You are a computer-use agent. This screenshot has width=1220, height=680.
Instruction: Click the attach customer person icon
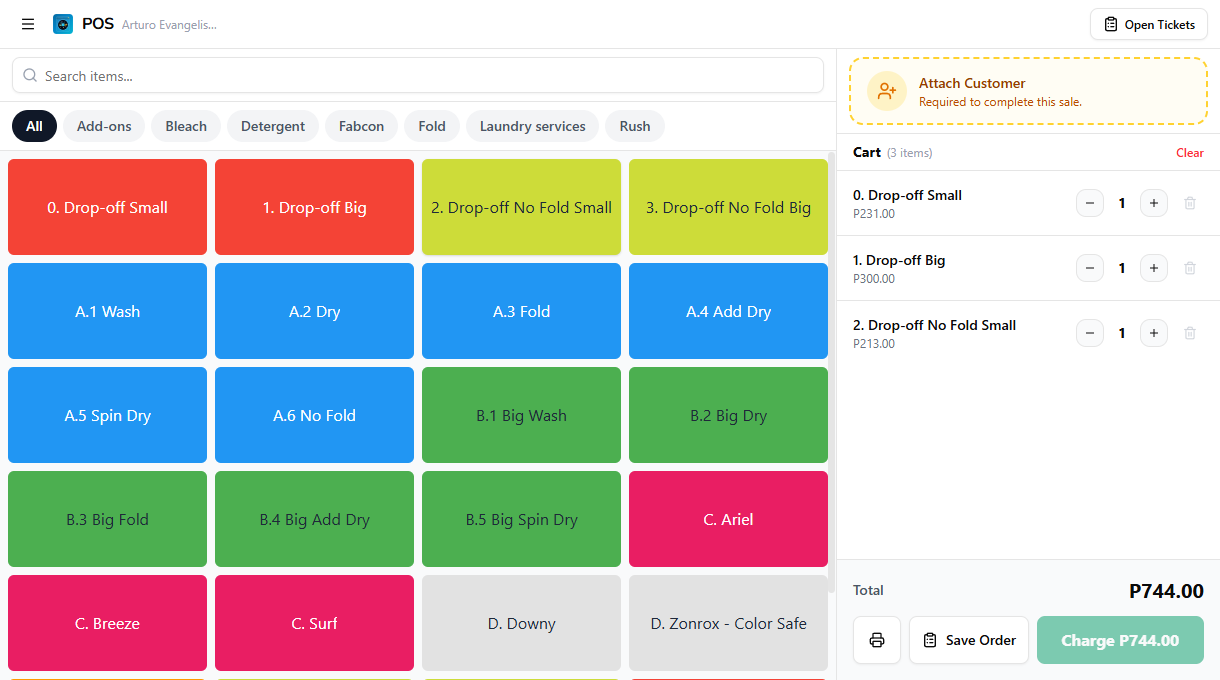[886, 91]
